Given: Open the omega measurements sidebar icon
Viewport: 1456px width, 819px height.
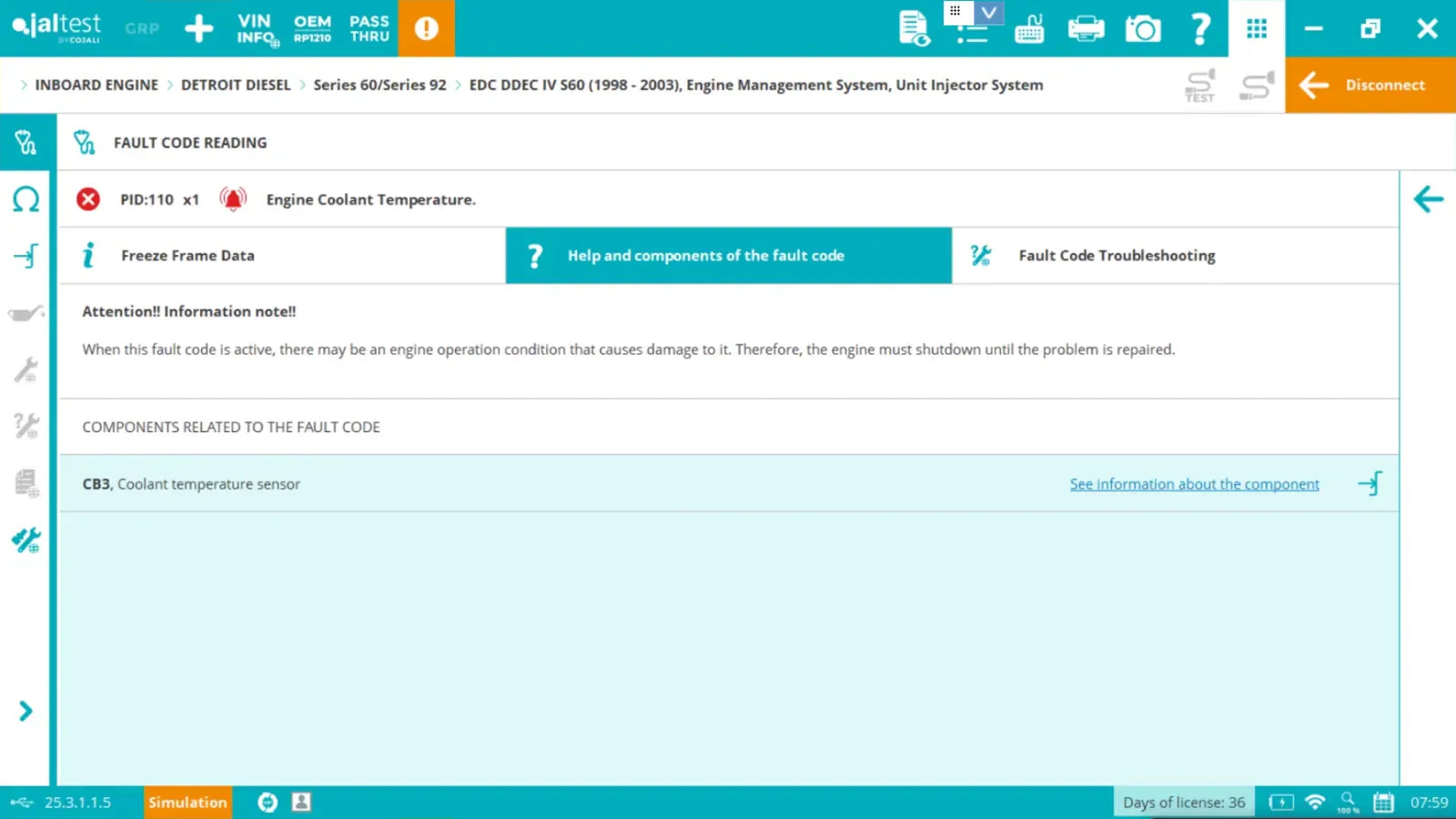Looking at the screenshot, I should click(25, 199).
